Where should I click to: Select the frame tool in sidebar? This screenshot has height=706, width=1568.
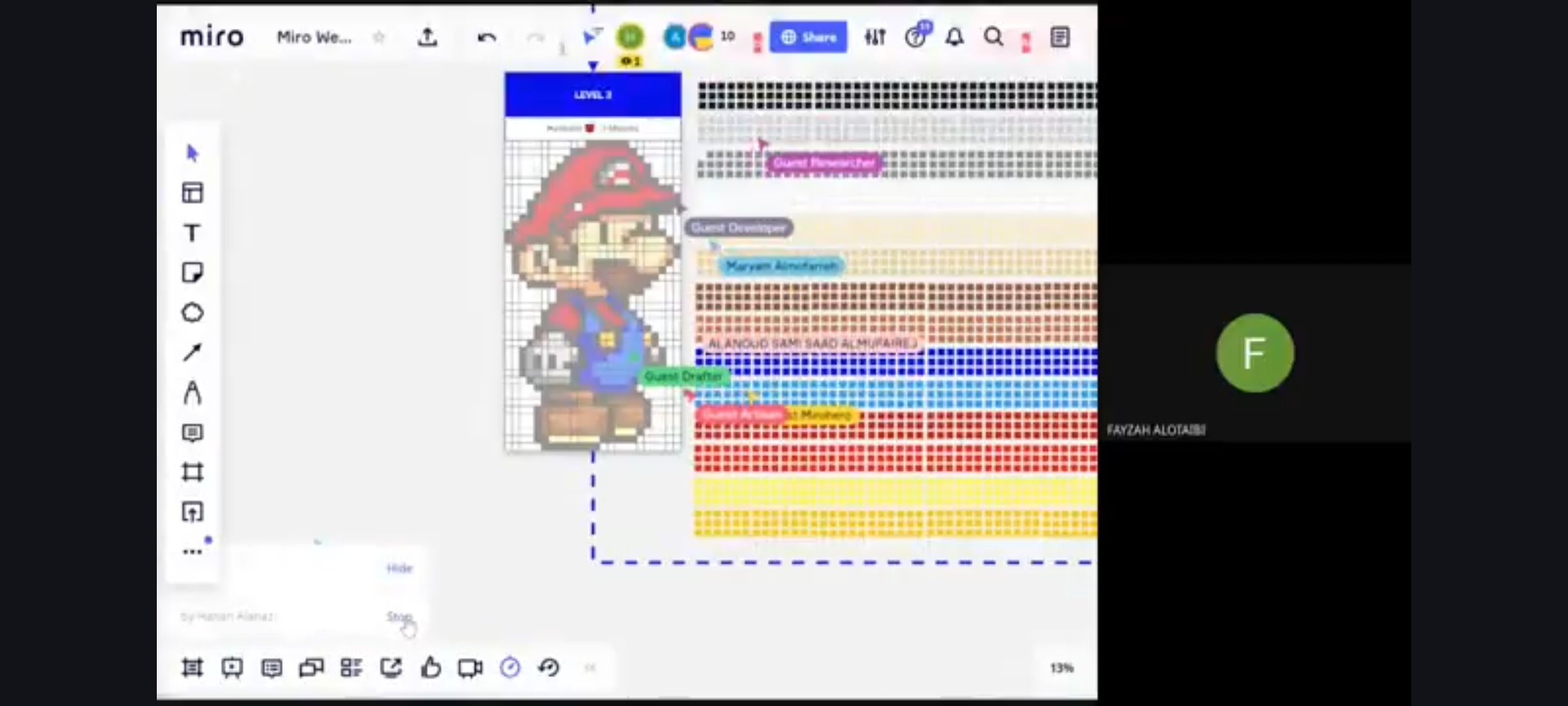click(192, 472)
